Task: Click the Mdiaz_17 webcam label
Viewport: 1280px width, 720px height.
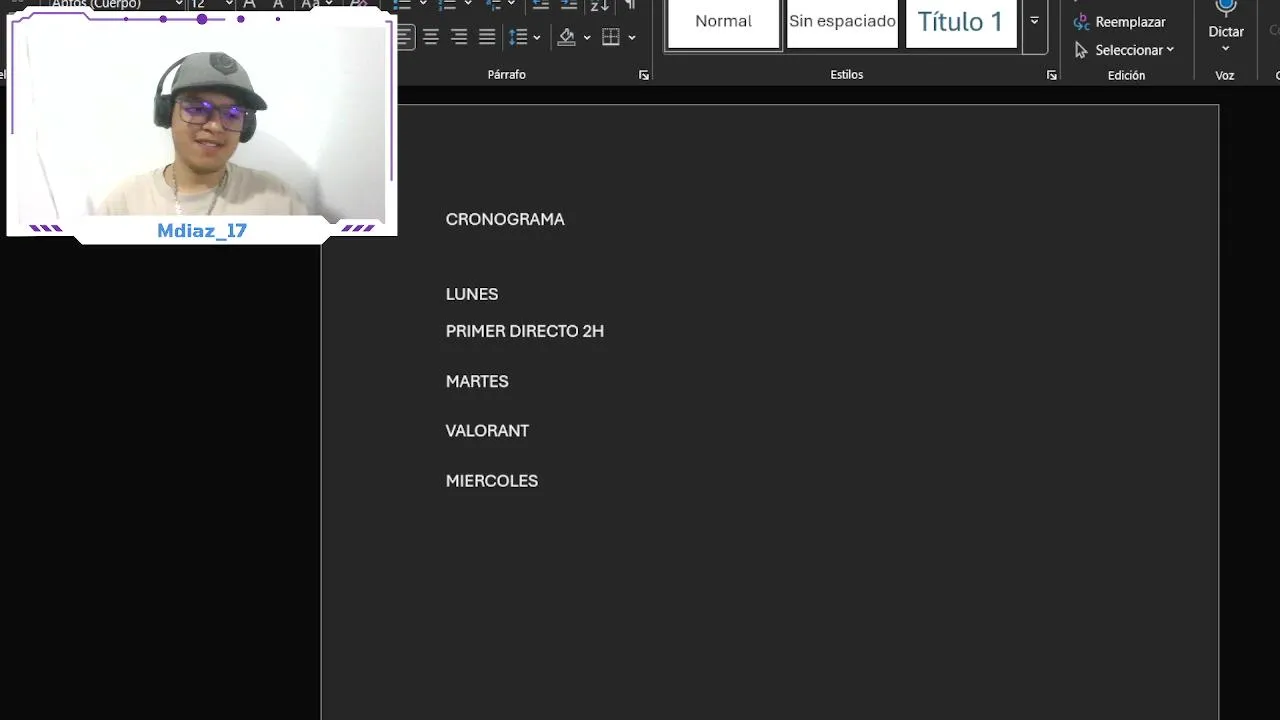Action: click(x=202, y=231)
